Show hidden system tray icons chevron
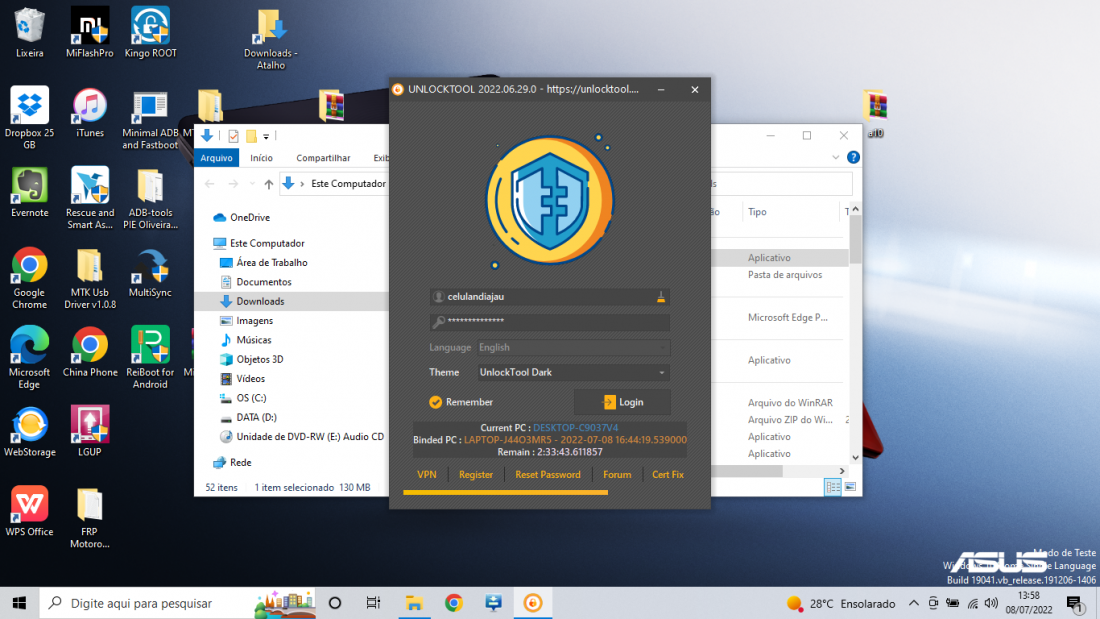The width and height of the screenshot is (1100, 619). [913, 603]
